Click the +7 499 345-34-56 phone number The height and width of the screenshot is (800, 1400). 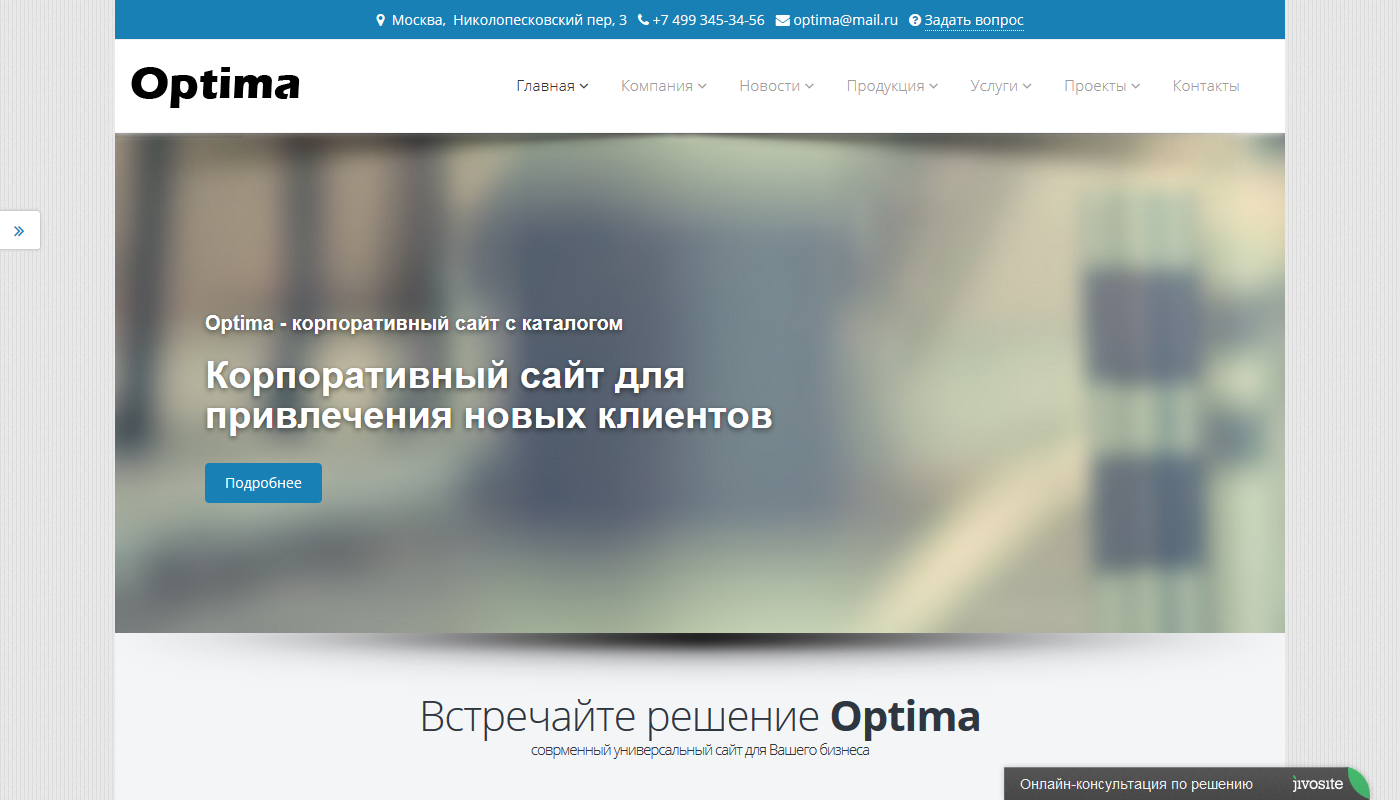point(708,20)
